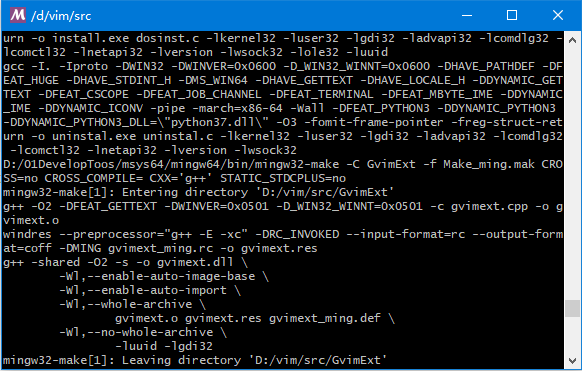This screenshot has height=371, width=582.
Task: Click 'install.exe' on the first line
Action: [x=90, y=38]
